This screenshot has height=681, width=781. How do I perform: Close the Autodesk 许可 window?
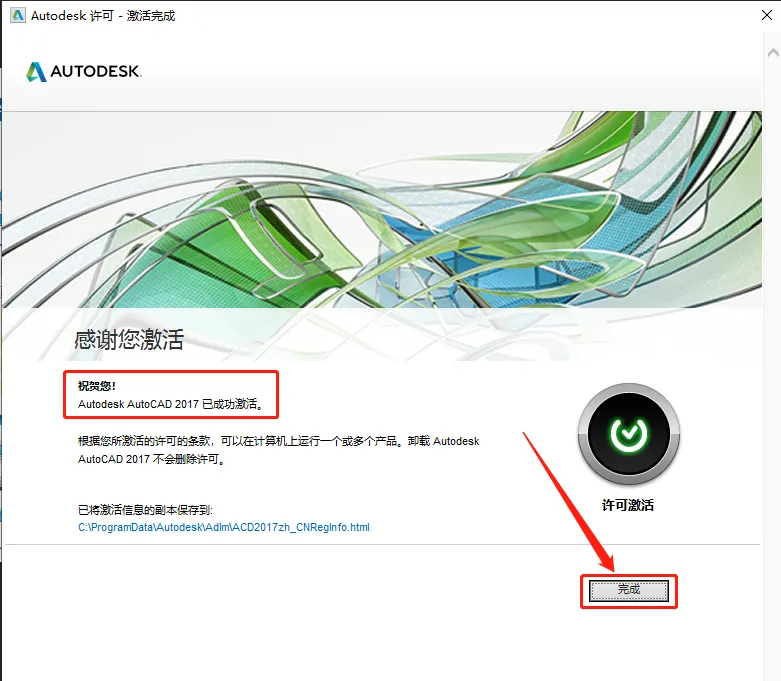pyautogui.click(x=767, y=15)
